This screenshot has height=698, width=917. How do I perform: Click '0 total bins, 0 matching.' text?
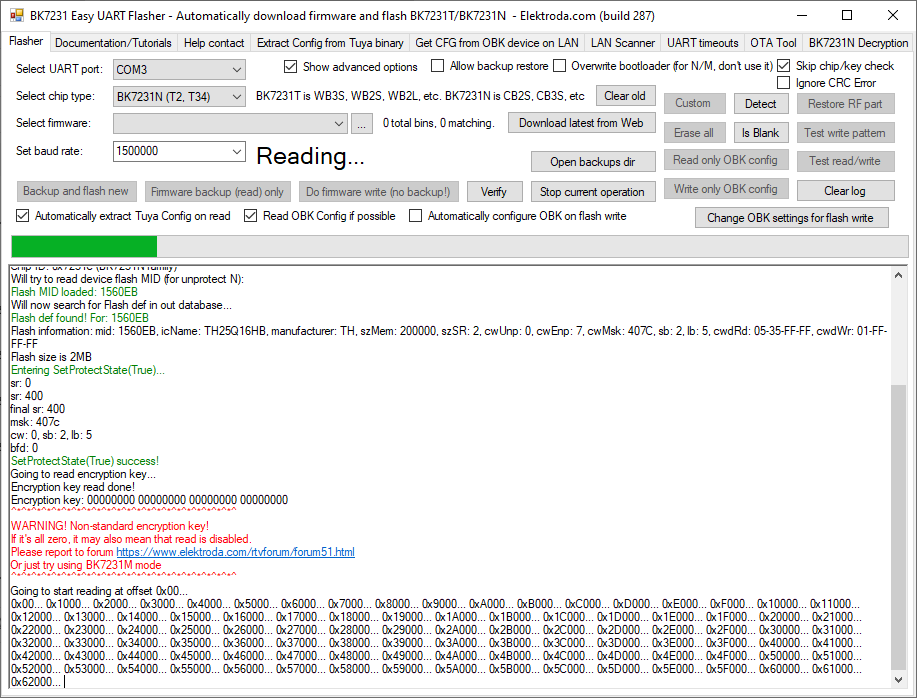coord(439,123)
